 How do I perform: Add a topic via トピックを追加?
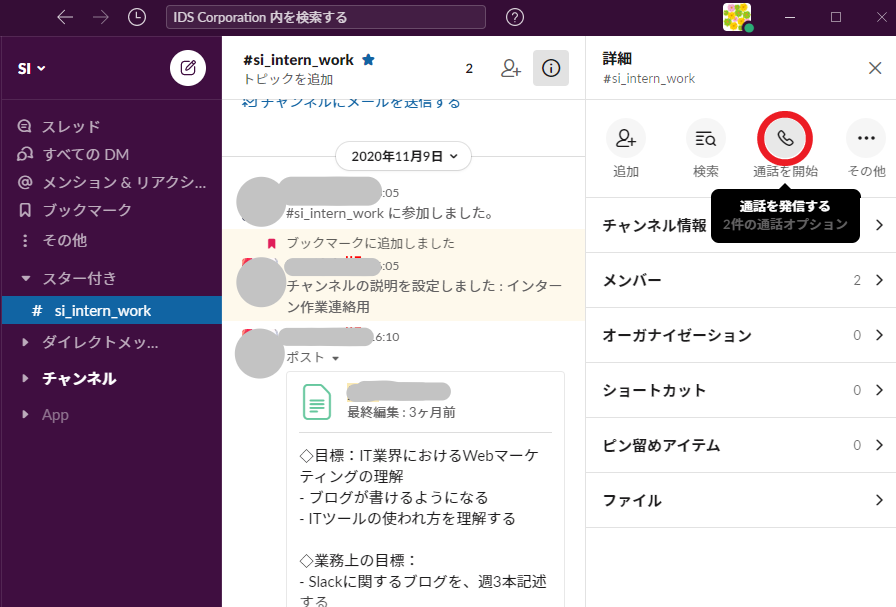point(271,78)
